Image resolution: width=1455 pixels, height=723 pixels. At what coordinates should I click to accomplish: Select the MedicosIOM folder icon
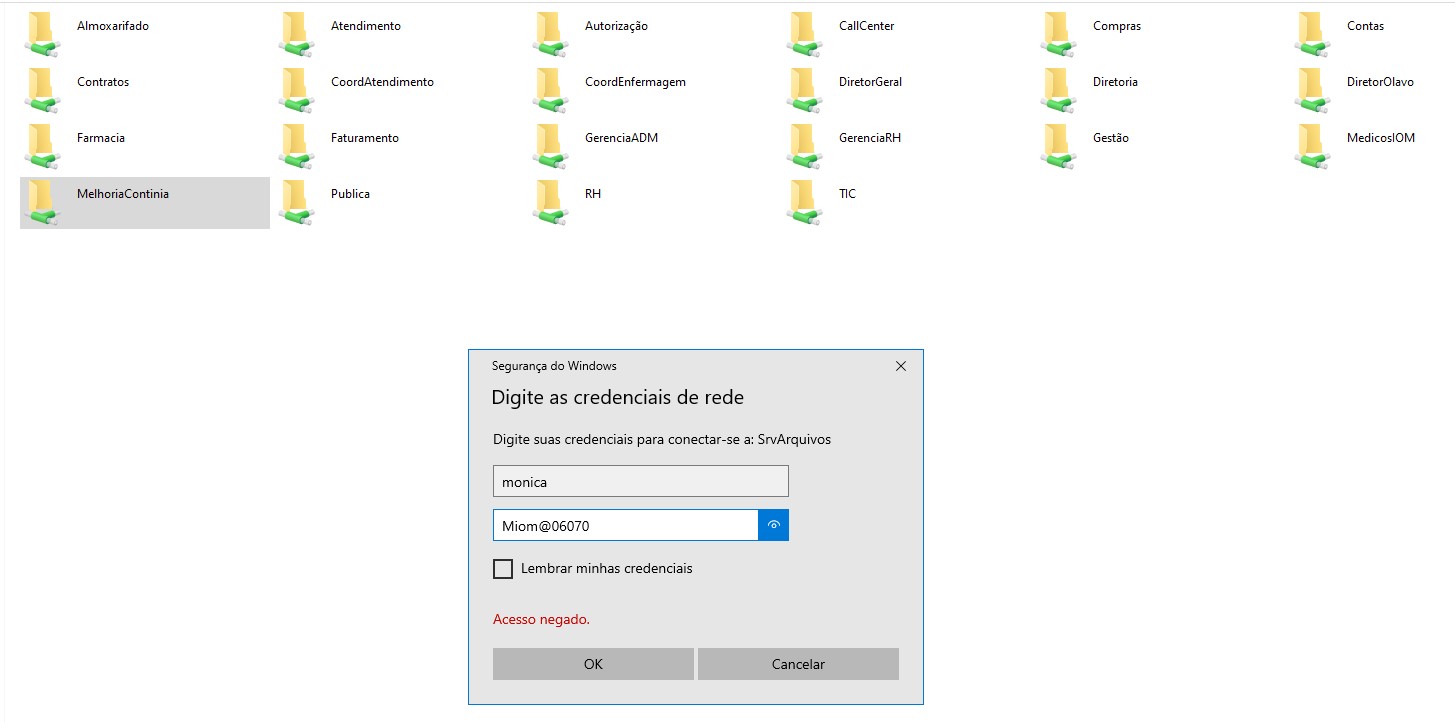pyautogui.click(x=1313, y=146)
